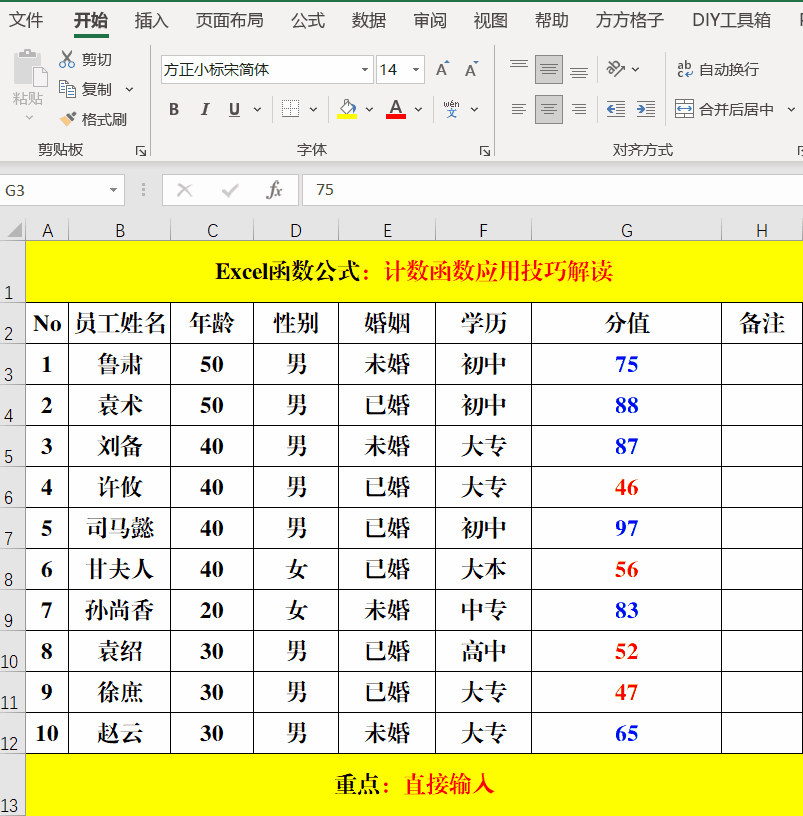The image size is (803, 816).
Task: Select the cell containing 孙尚香
Action: (120, 610)
